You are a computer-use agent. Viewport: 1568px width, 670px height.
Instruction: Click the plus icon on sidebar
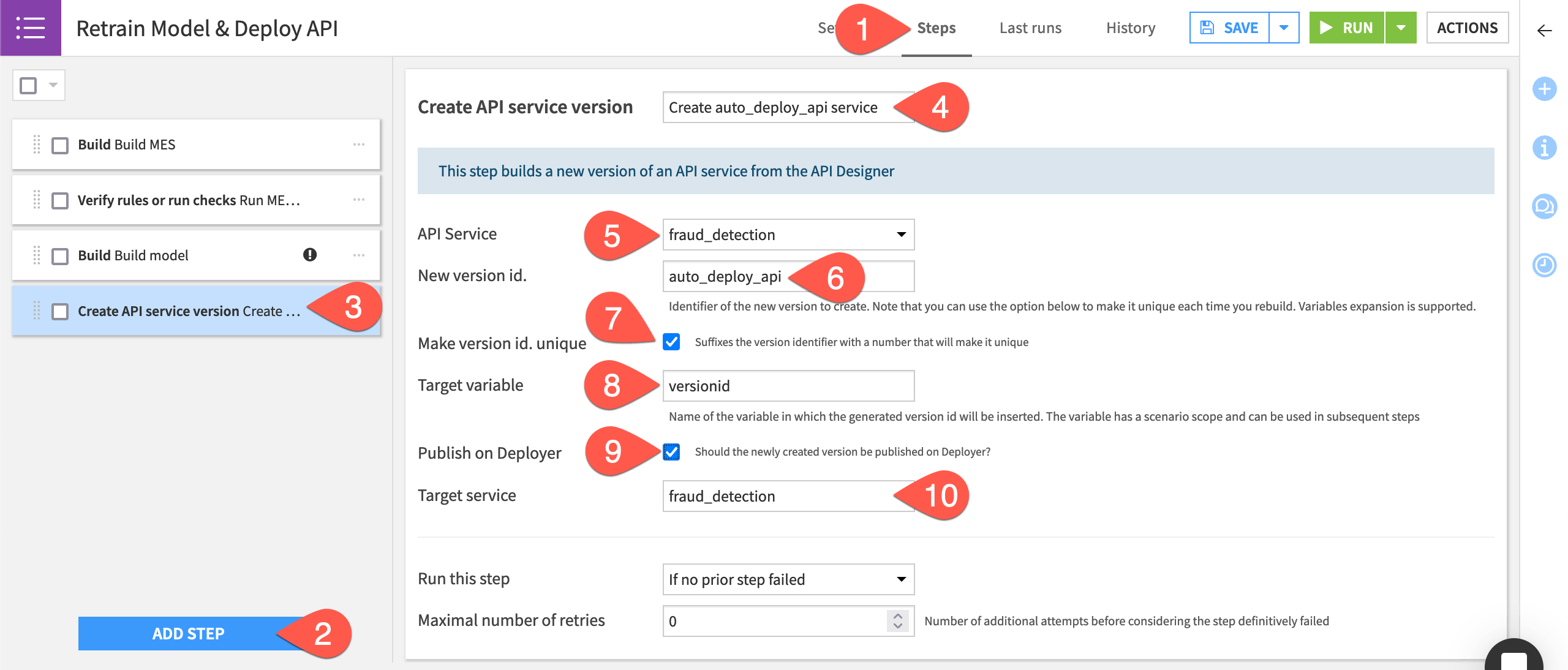coord(1544,88)
